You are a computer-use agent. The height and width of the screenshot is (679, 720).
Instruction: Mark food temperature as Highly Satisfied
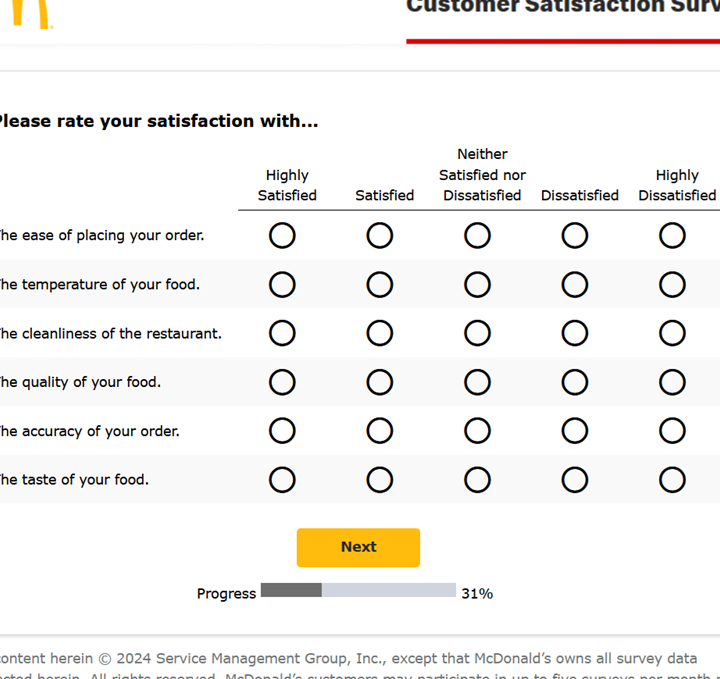point(282,285)
